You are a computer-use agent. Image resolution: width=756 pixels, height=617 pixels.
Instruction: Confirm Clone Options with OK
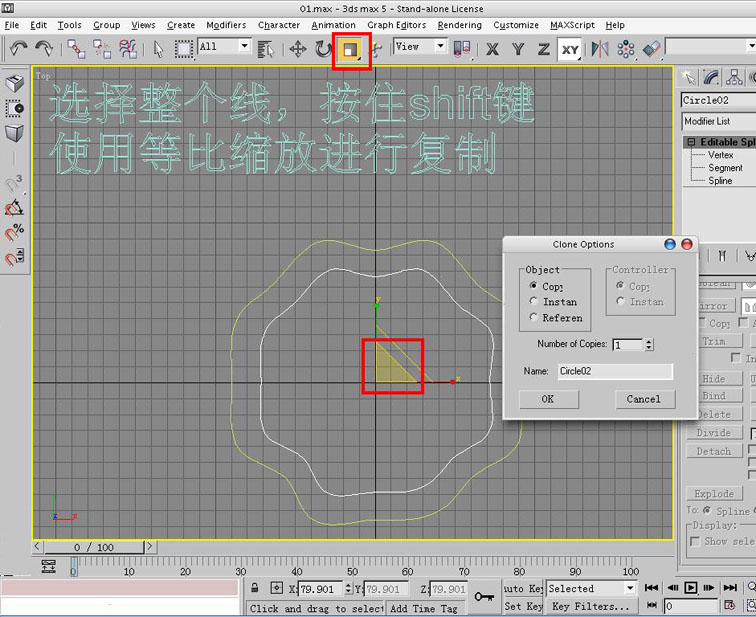[548, 399]
